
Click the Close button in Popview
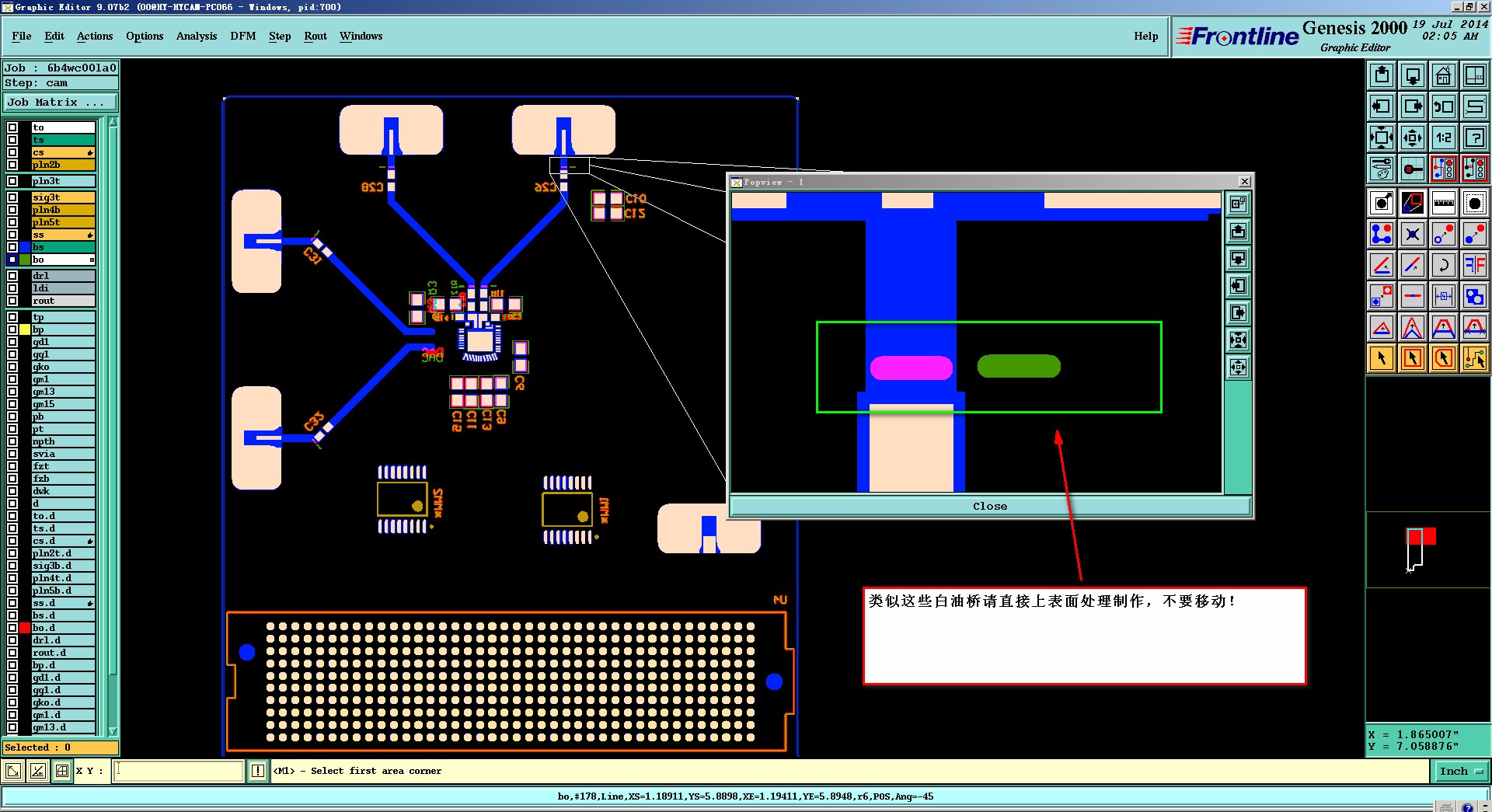(x=990, y=507)
